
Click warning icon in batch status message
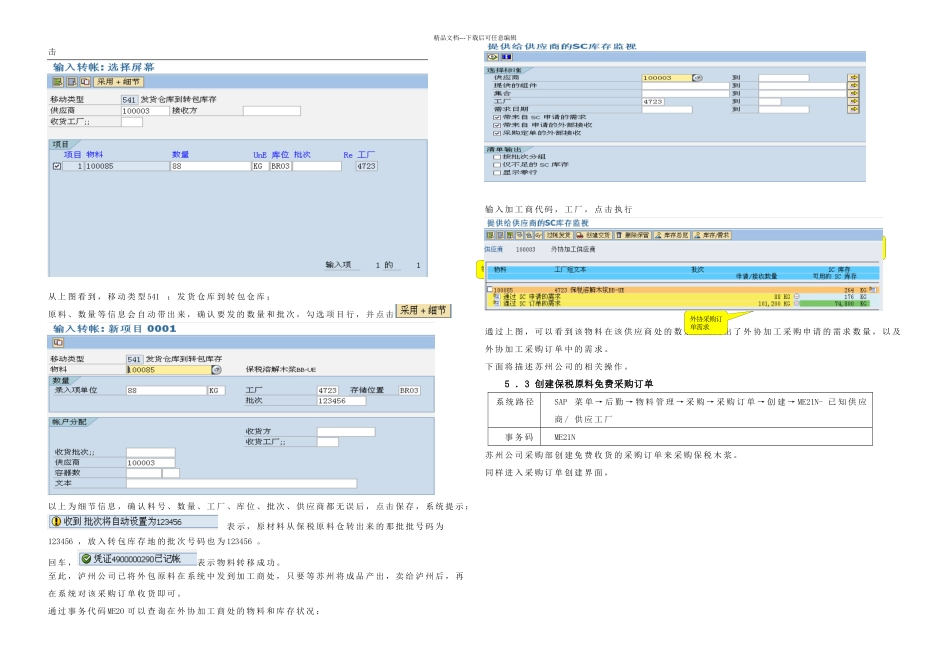pos(56,522)
